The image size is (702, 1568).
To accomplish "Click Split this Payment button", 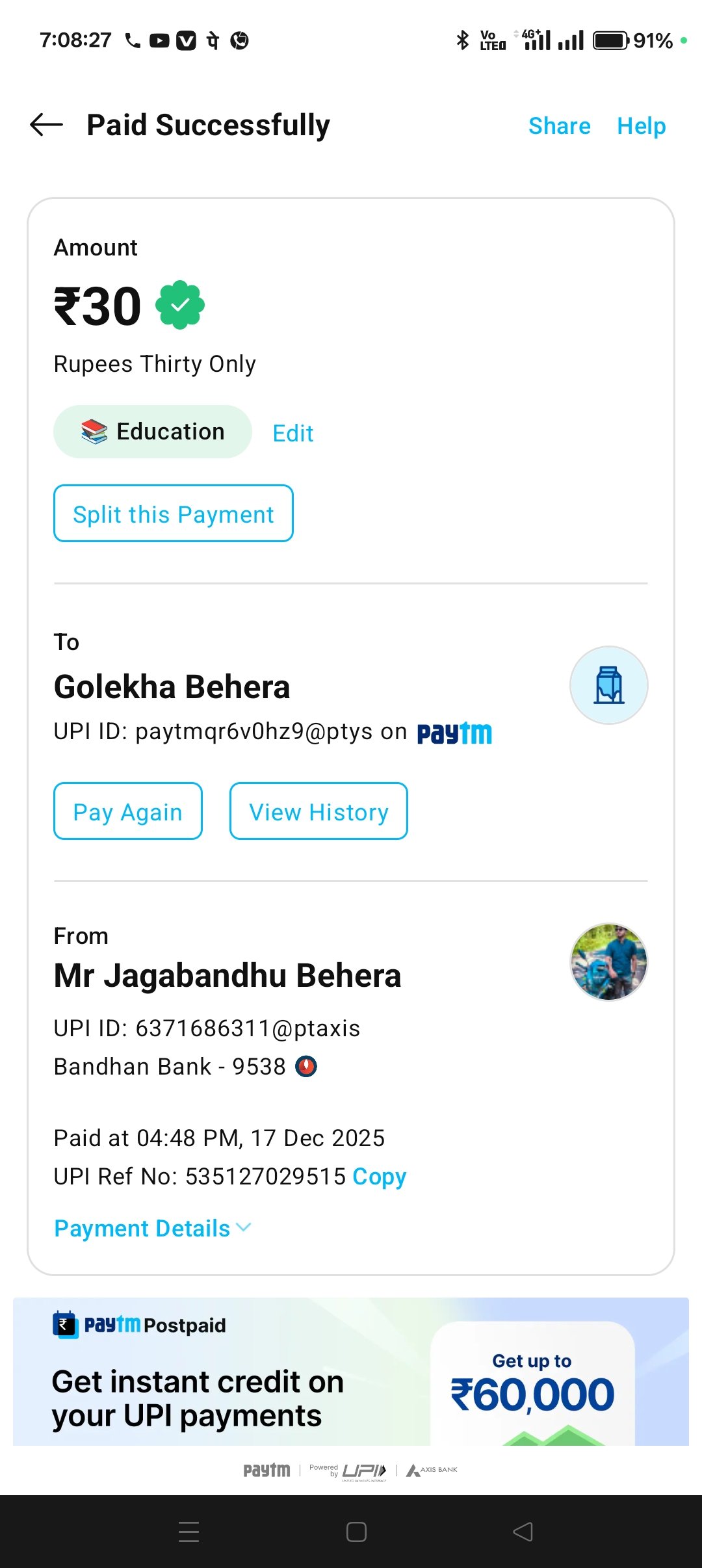I will point(174,514).
